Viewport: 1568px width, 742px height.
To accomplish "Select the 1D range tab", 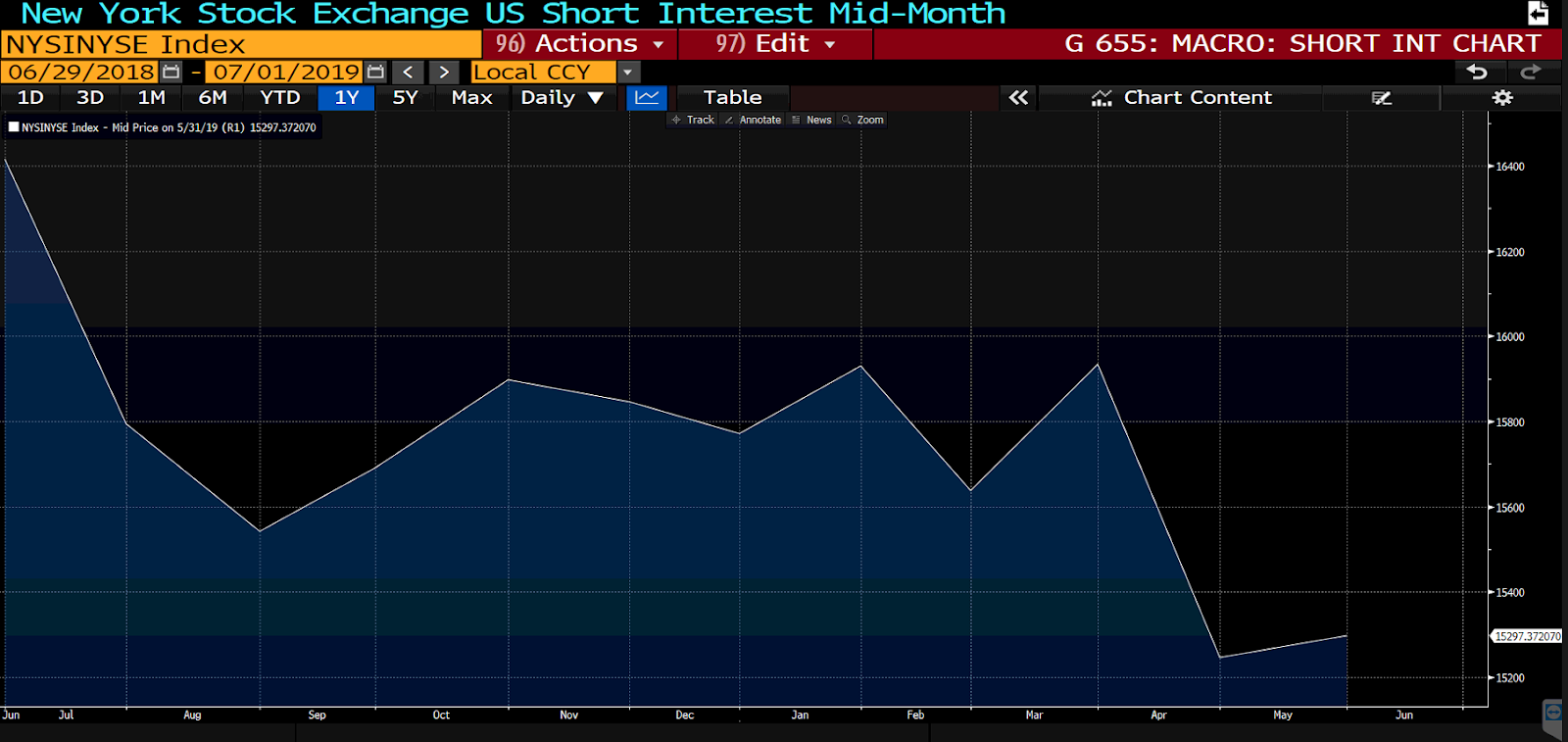I will (30, 97).
